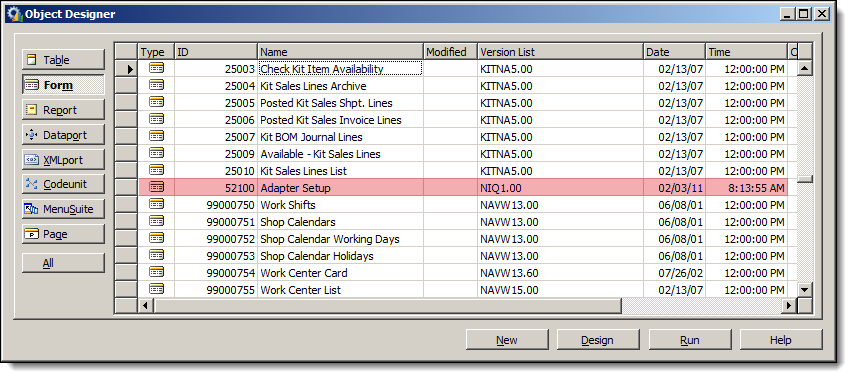Open the XMLport object category

pyautogui.click(x=63, y=160)
